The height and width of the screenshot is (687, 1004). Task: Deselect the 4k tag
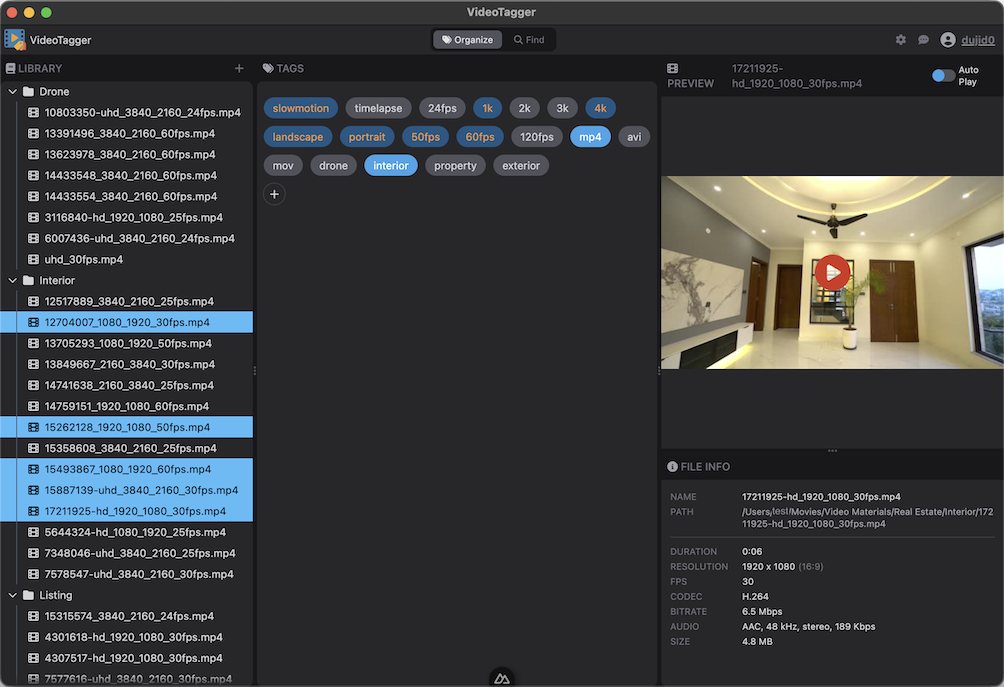[601, 107]
